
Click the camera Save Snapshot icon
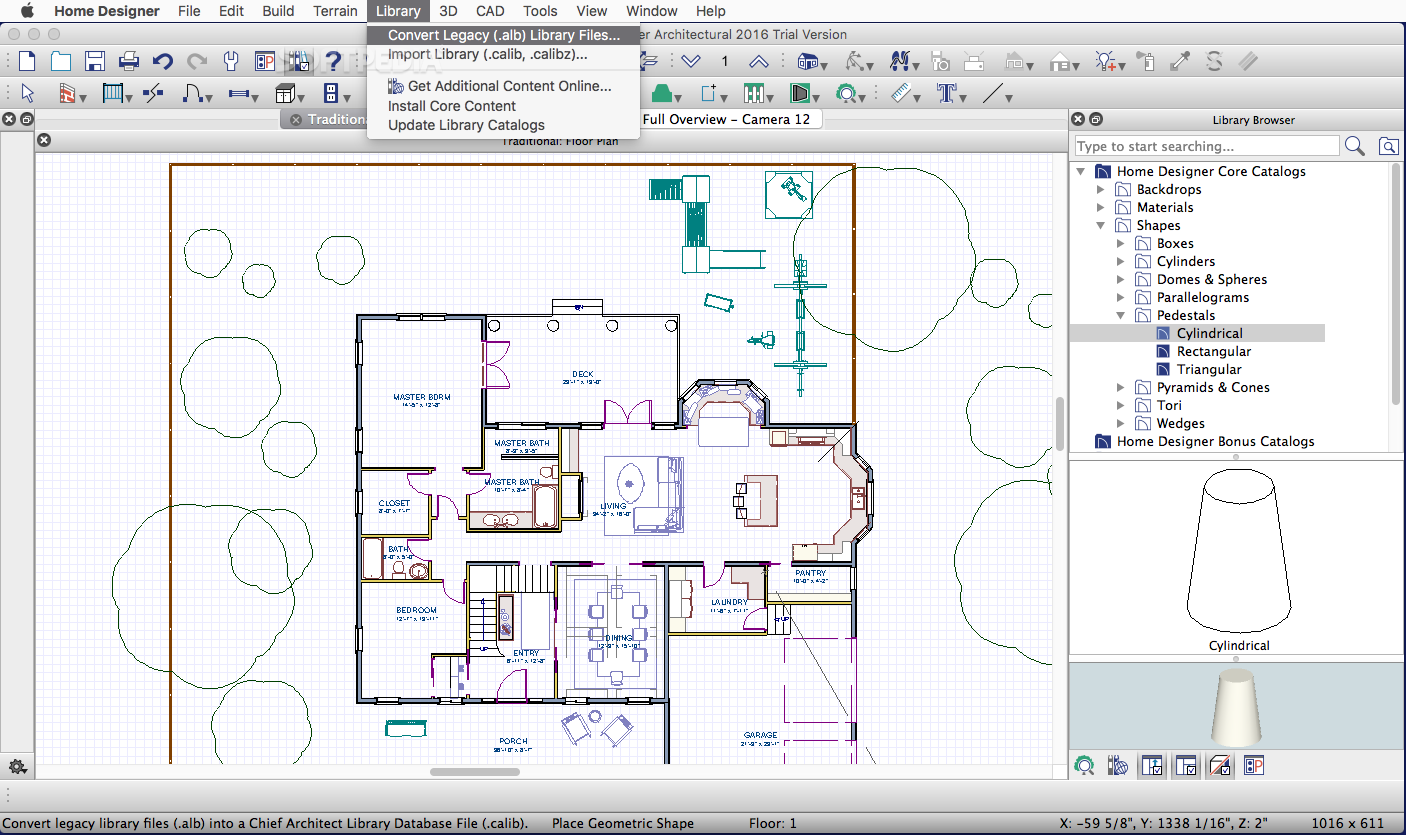tap(940, 61)
